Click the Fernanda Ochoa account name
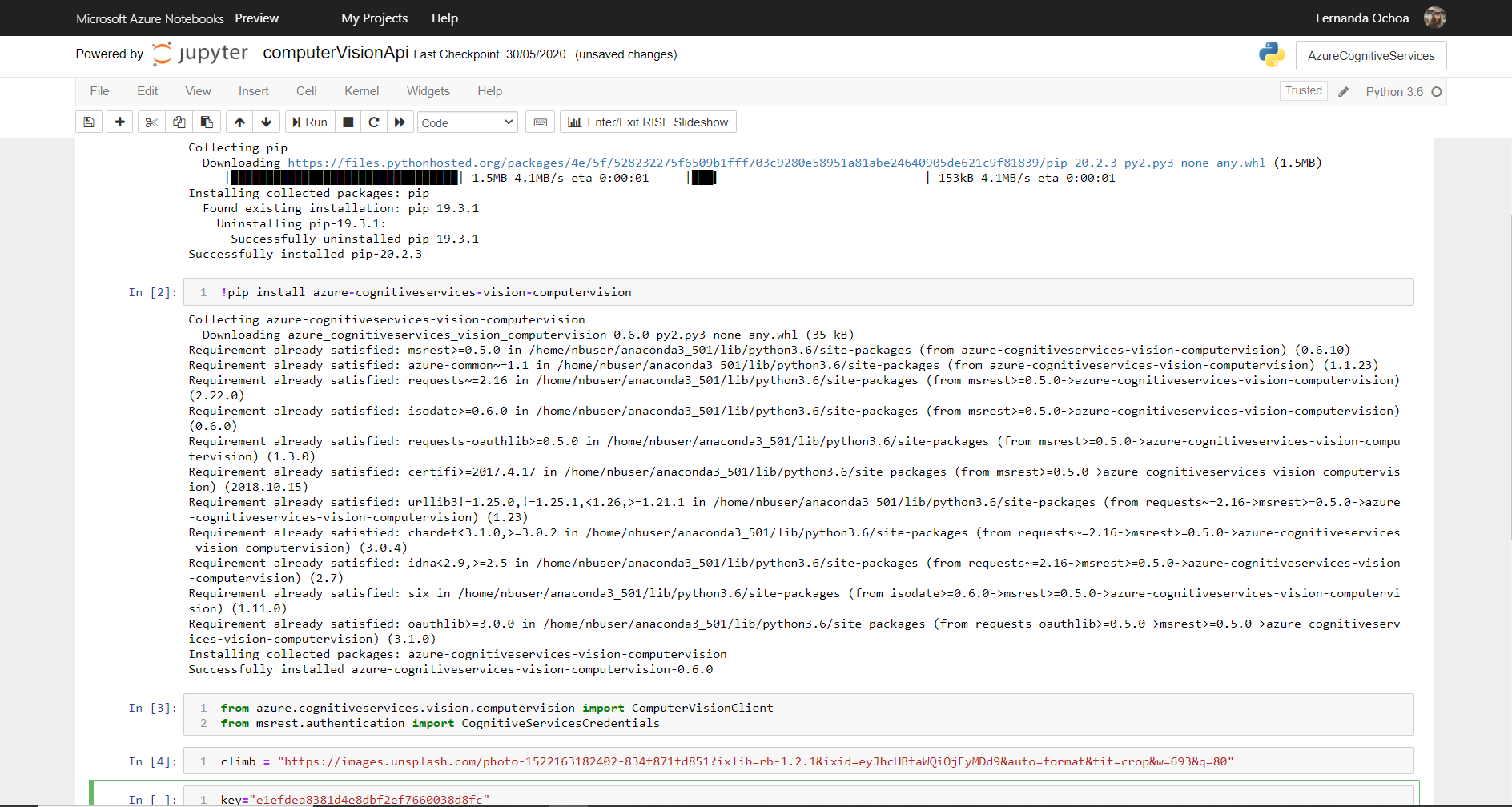Viewport: 1512px width, 807px height. [x=1362, y=18]
